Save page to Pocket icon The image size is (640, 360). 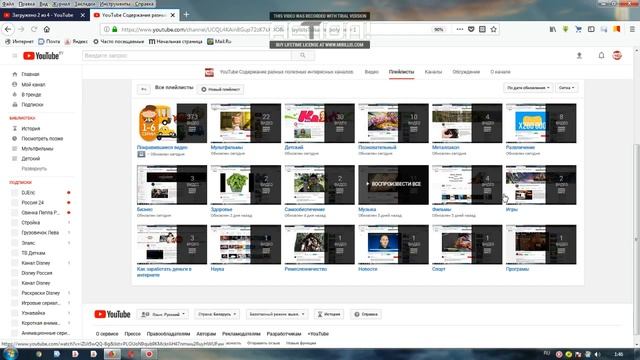click(x=471, y=29)
